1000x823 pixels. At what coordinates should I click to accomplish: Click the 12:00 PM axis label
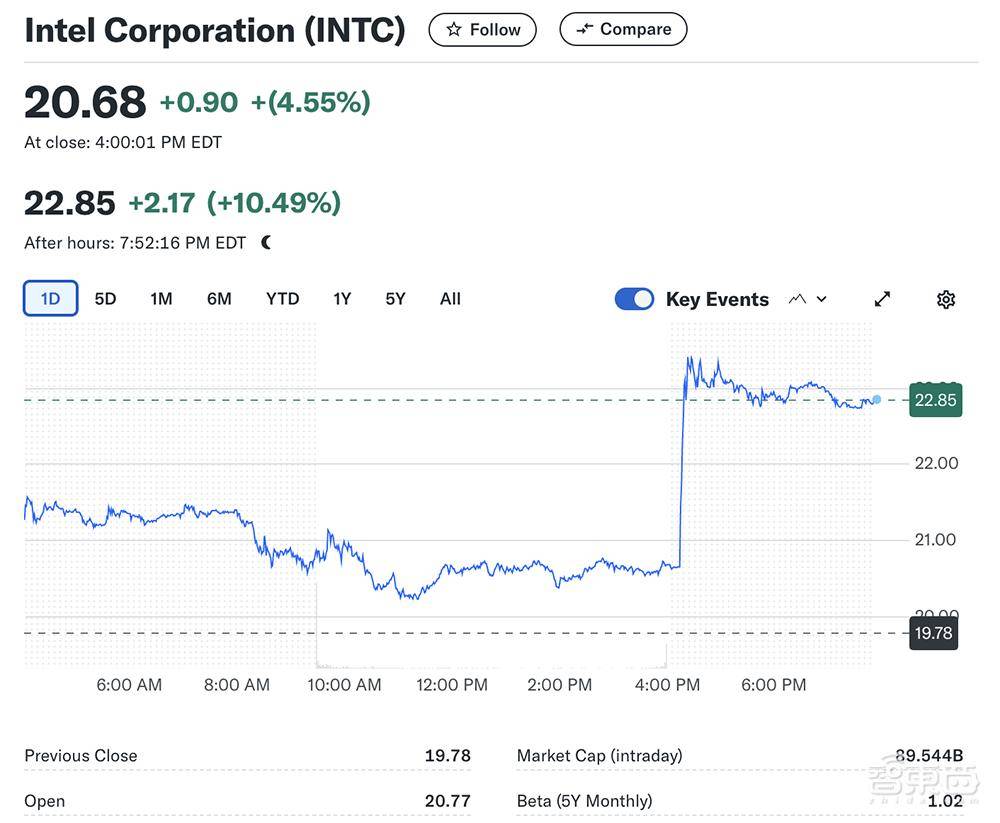click(452, 685)
